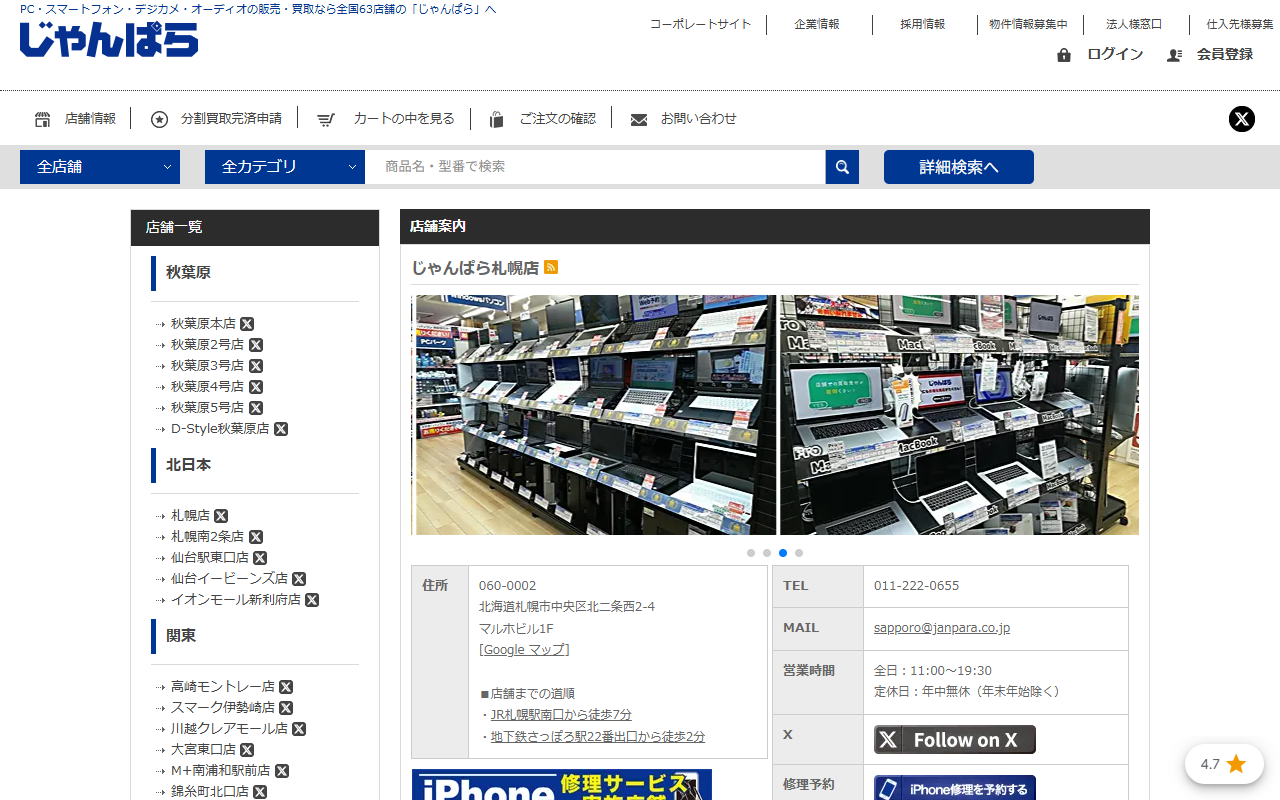Click the X icon next to M+南浦和駅前店
This screenshot has width=1280, height=800.
282,771
